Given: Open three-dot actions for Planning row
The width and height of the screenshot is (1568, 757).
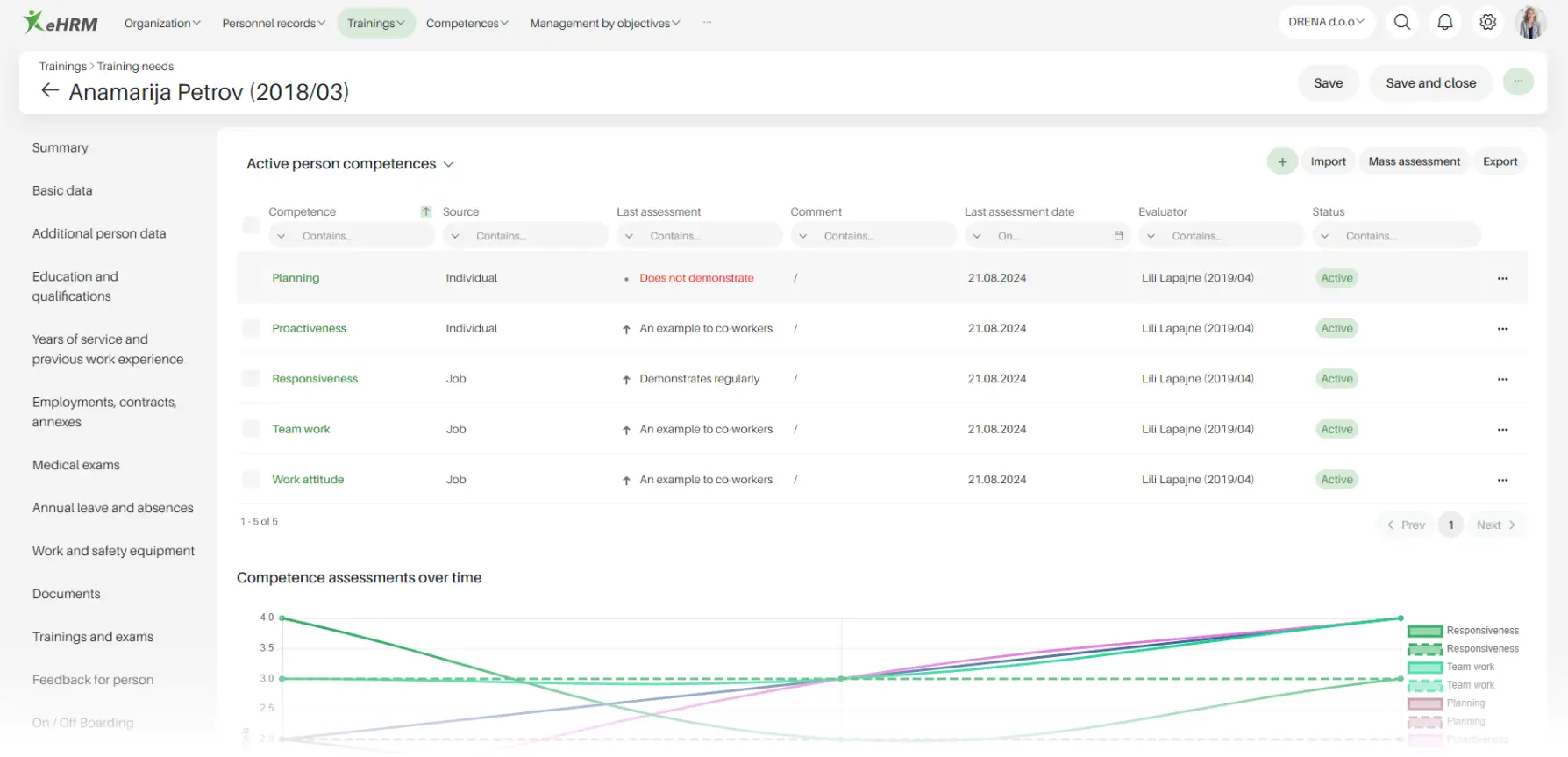Looking at the screenshot, I should (1502, 278).
